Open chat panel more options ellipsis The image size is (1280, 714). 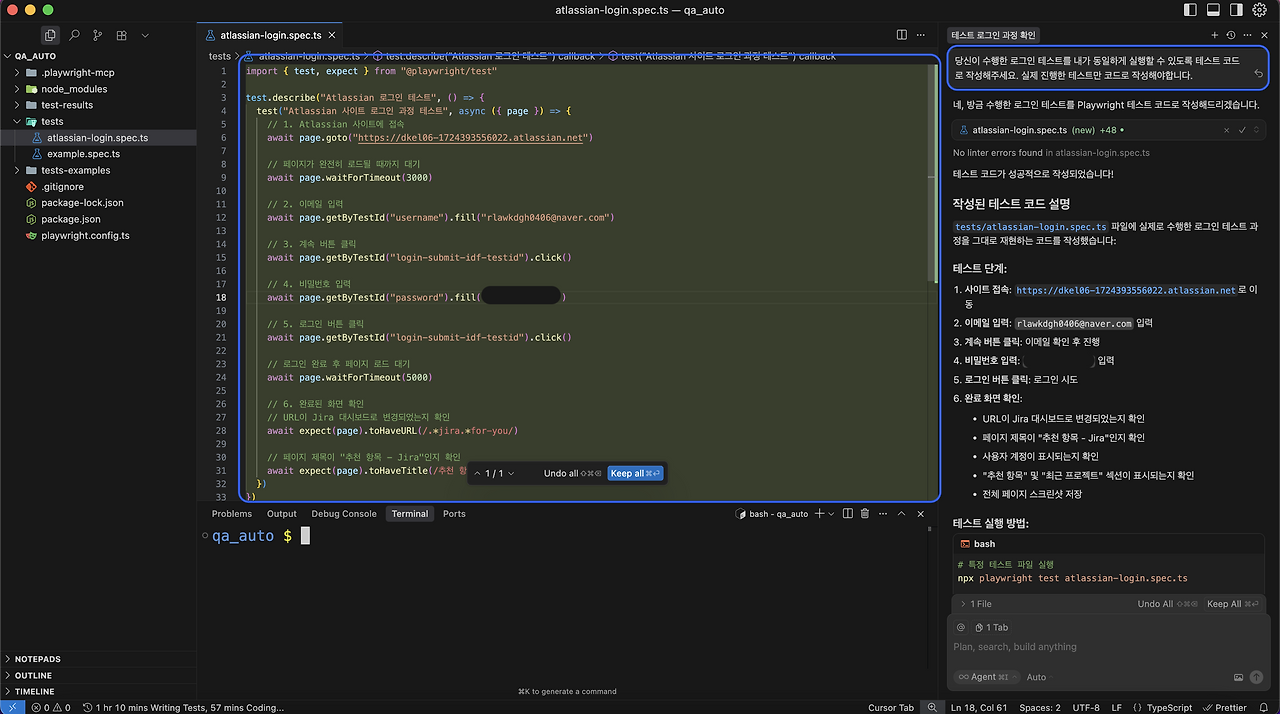[x=1247, y=35]
